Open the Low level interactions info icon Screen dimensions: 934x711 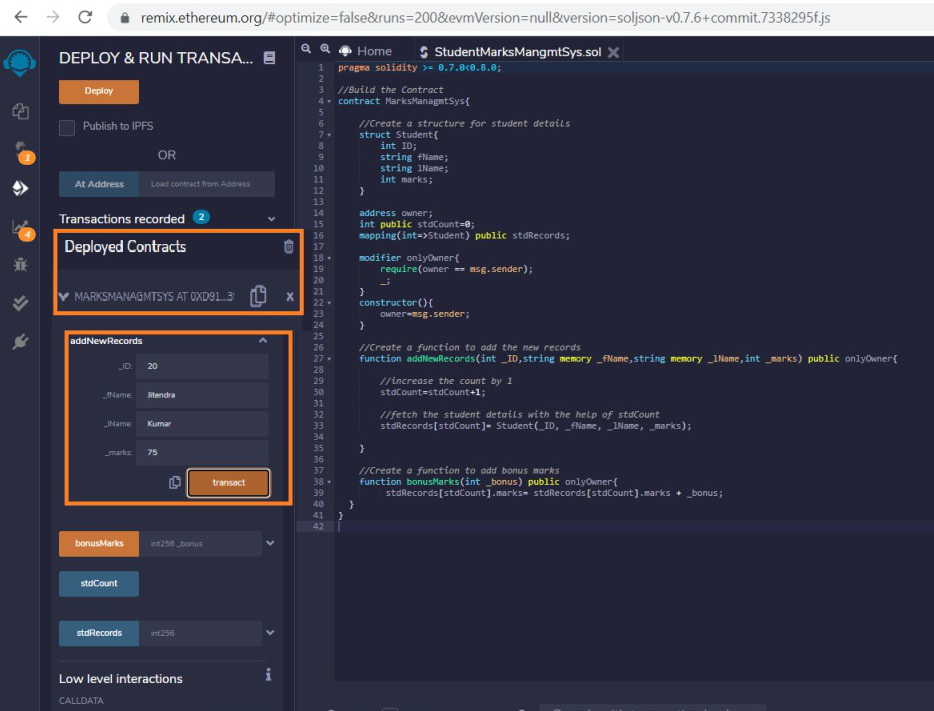tap(268, 676)
